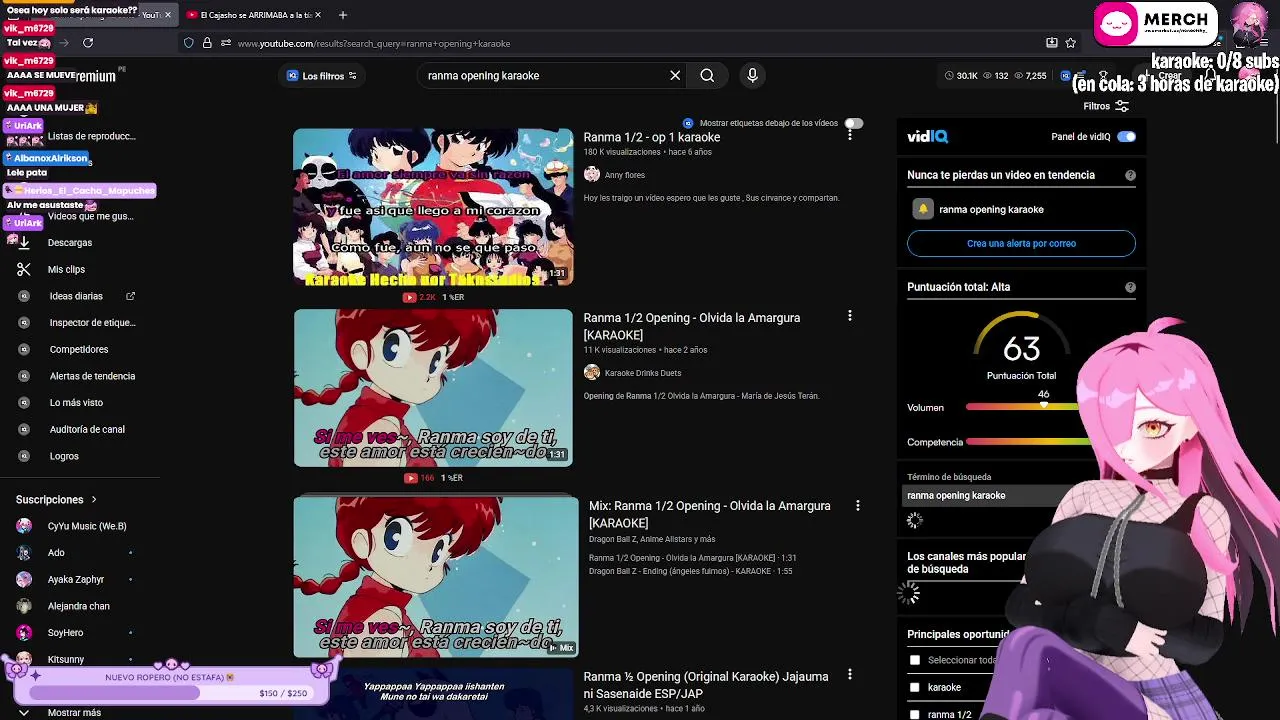Click the Competencia score bar
Screen dimensions: 1280x720
[x=1025, y=442]
